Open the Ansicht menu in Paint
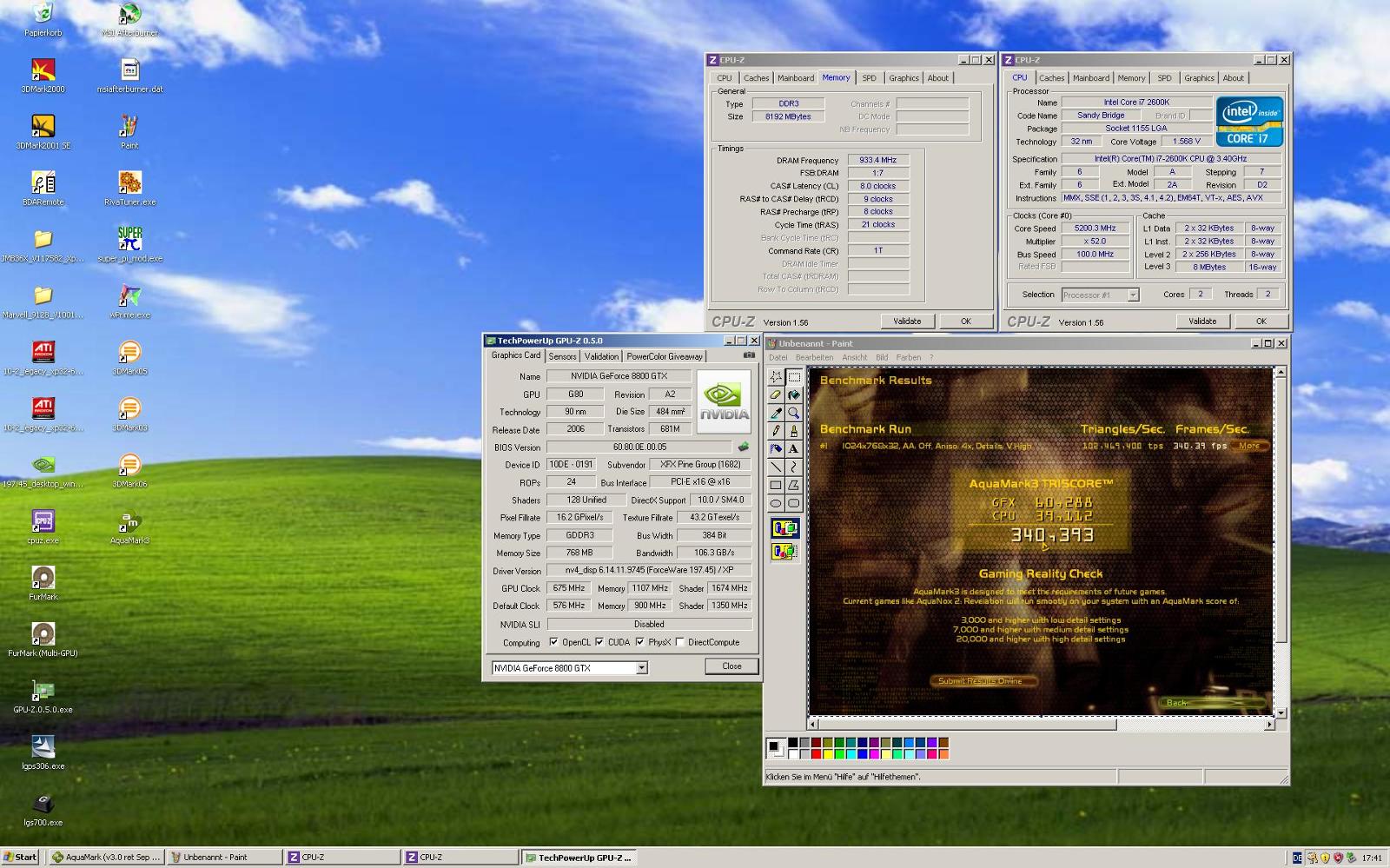This screenshot has width=1390, height=868. [x=854, y=357]
